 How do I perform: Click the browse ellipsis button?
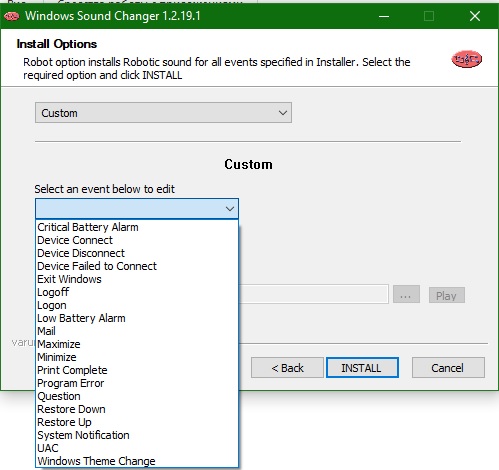[406, 294]
